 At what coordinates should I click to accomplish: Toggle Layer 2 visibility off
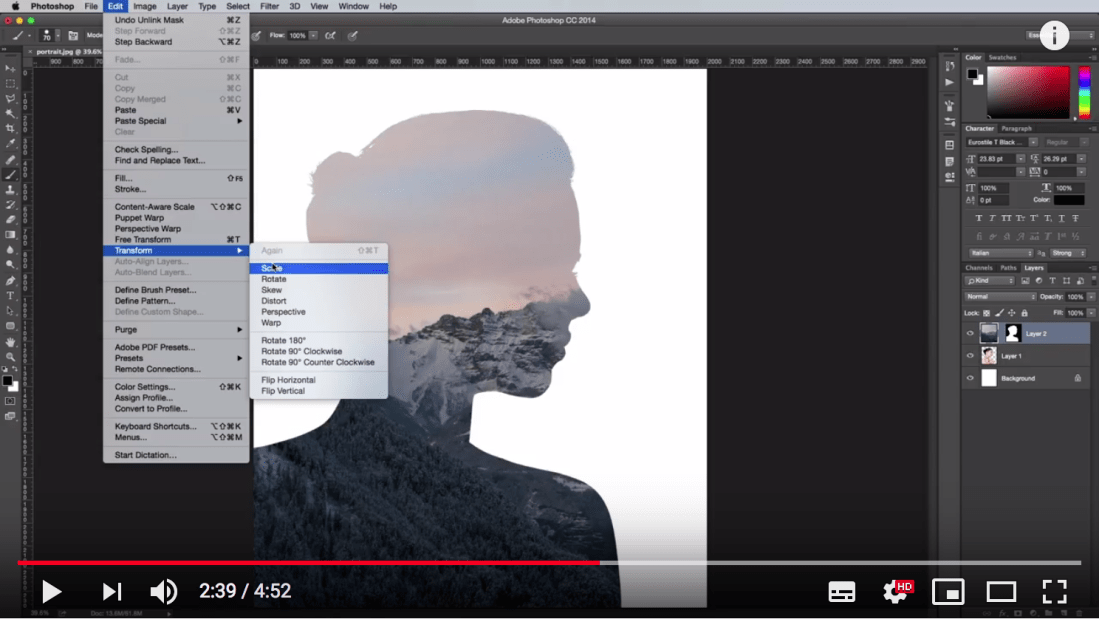pyautogui.click(x=969, y=332)
